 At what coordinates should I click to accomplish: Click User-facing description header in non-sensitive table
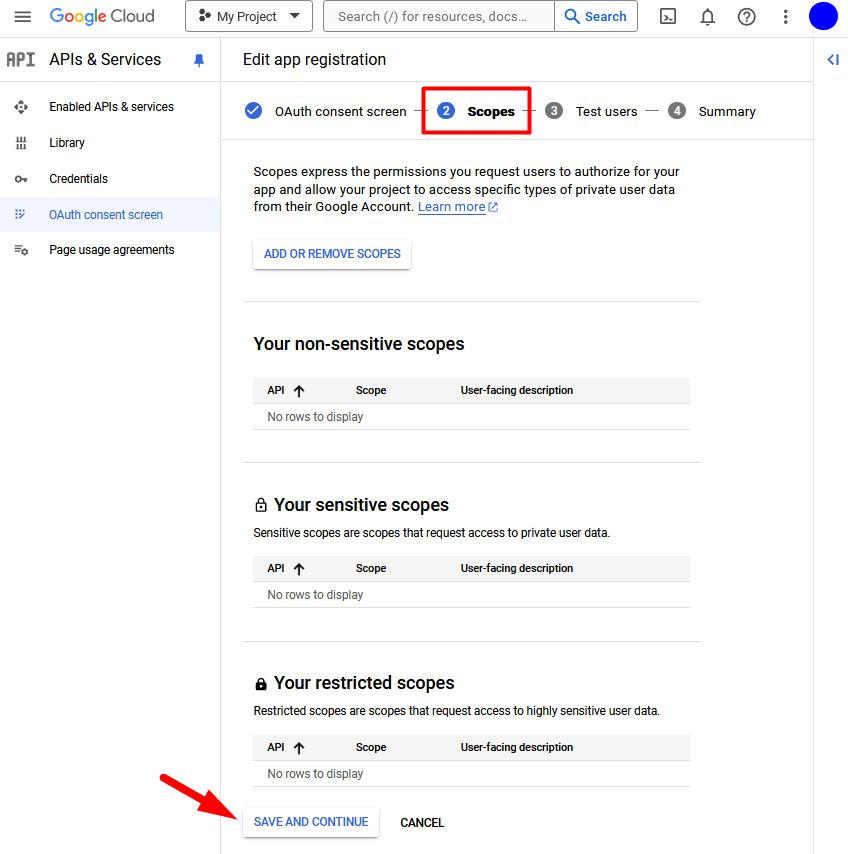click(516, 390)
